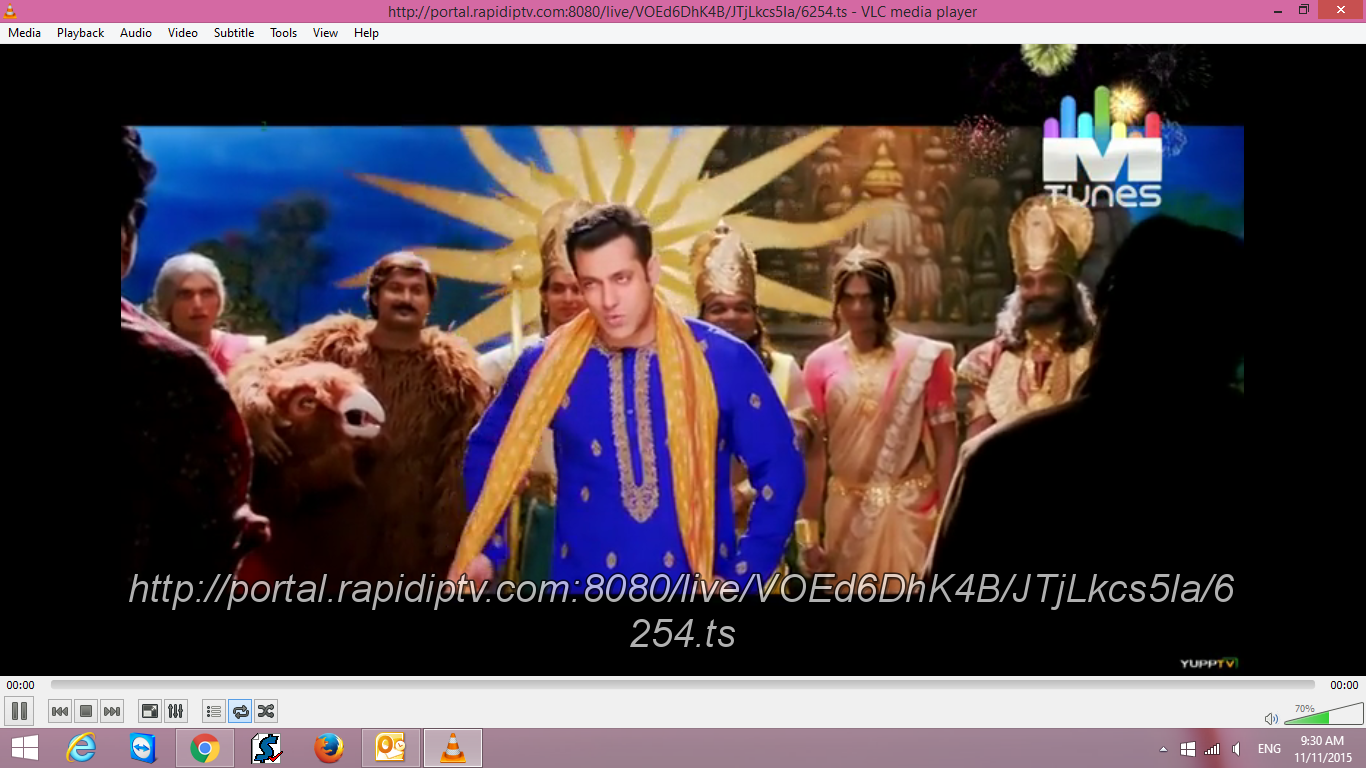Show hidden tray icons arrow
The image size is (1366, 768).
(x=1163, y=749)
